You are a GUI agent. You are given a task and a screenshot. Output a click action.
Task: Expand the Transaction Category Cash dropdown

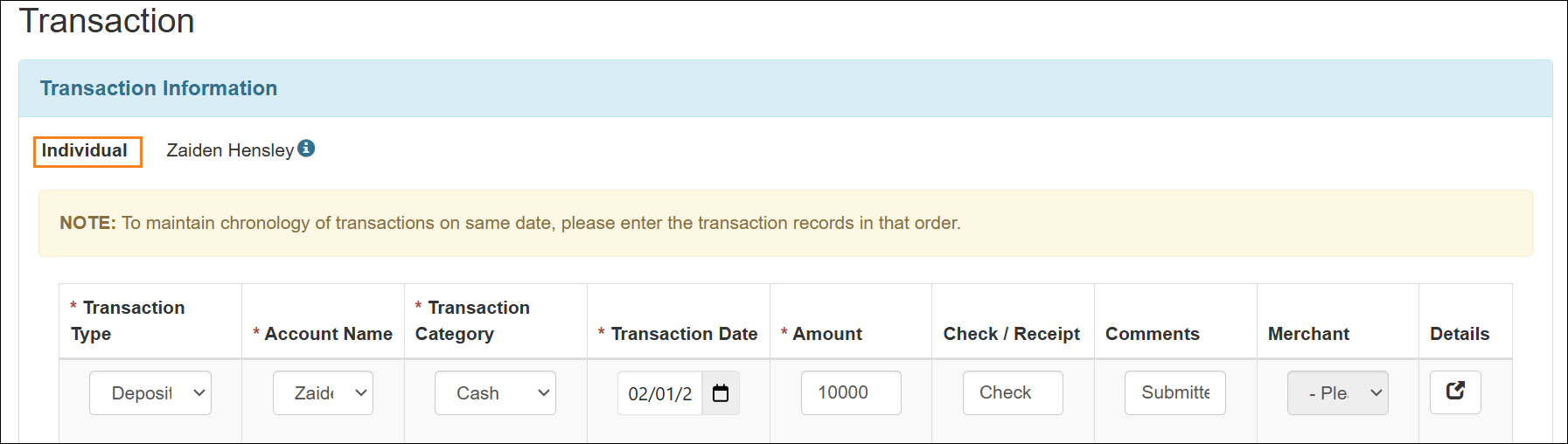(495, 393)
